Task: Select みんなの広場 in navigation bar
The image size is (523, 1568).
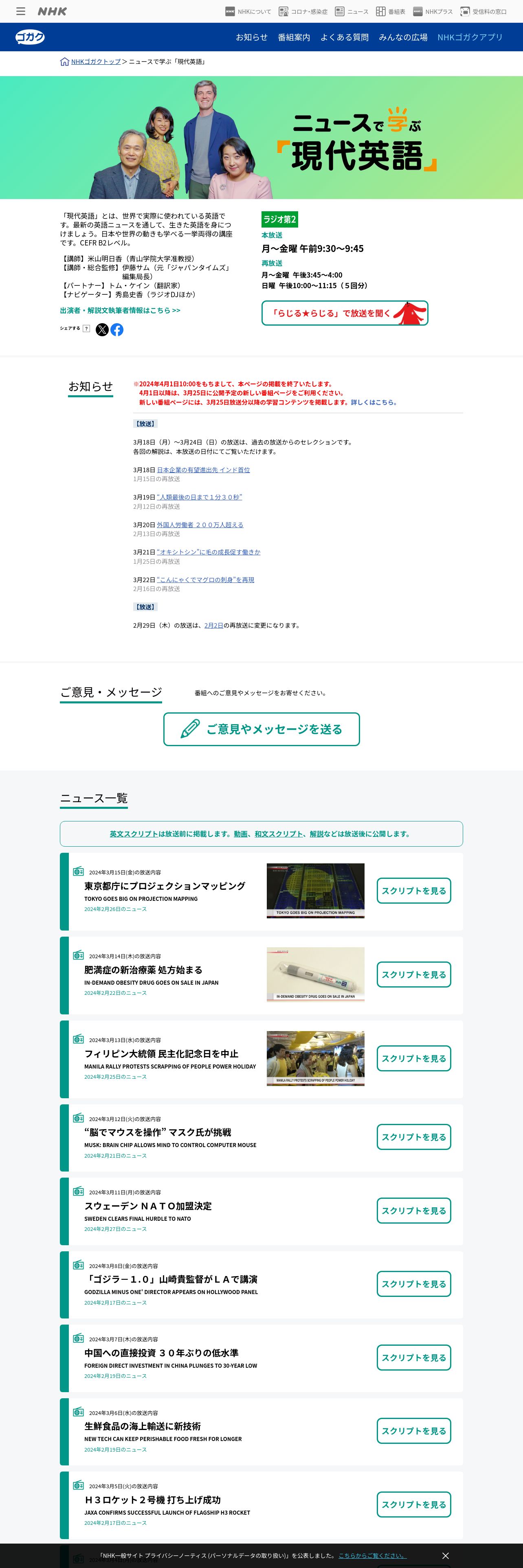Action: 403,37
